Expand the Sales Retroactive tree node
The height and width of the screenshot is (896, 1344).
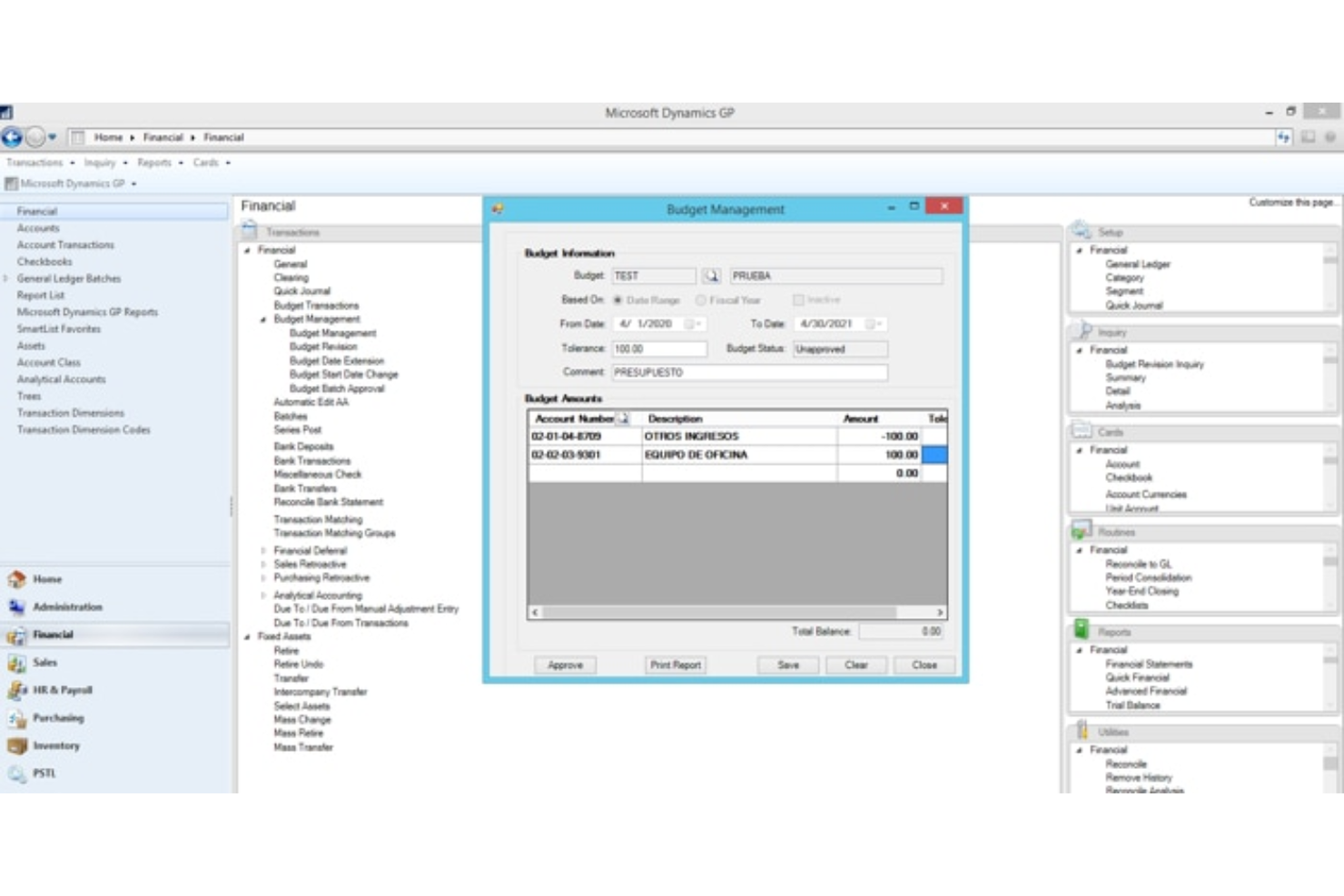263,565
